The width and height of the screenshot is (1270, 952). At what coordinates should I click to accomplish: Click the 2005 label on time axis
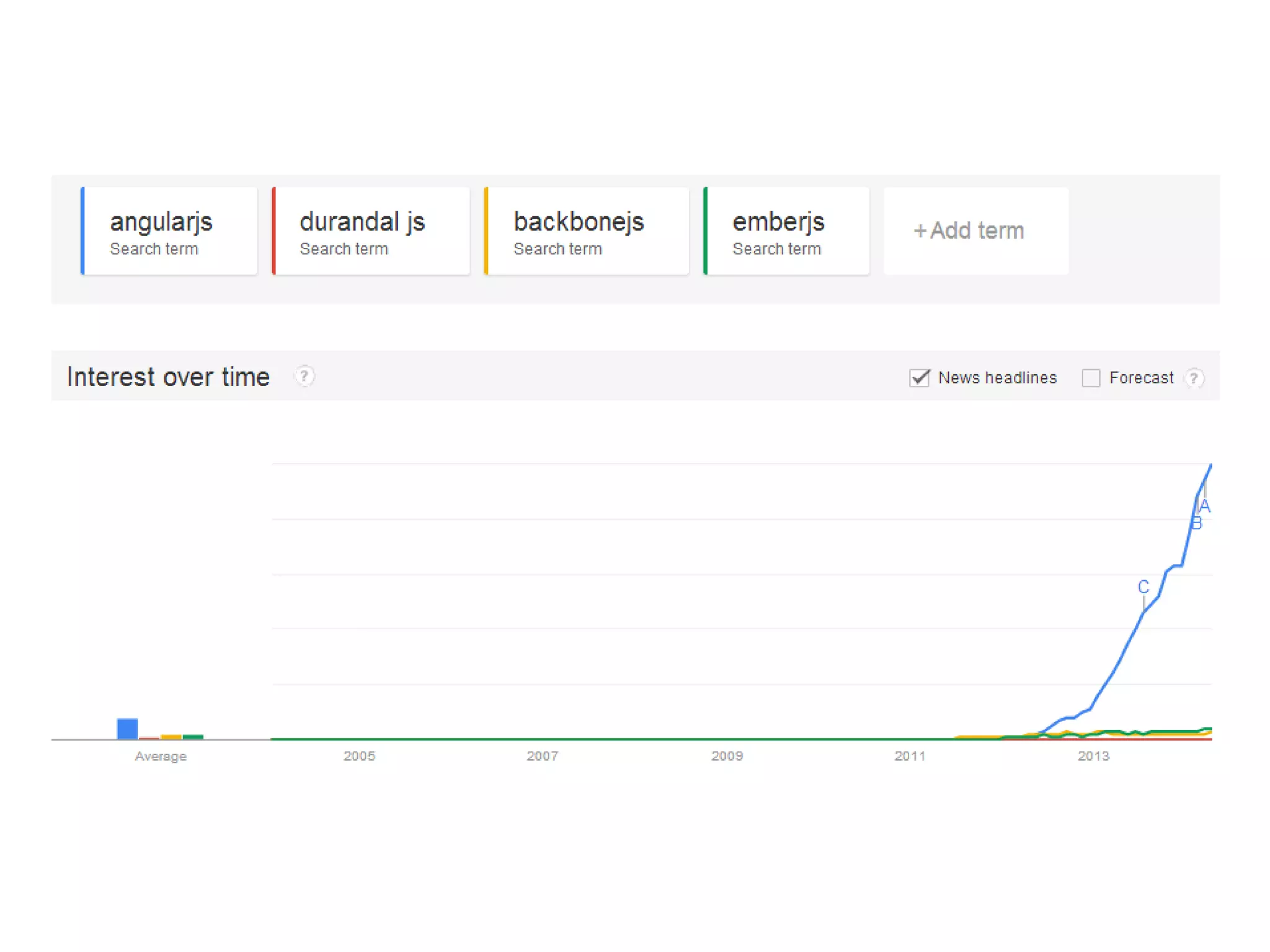click(359, 756)
